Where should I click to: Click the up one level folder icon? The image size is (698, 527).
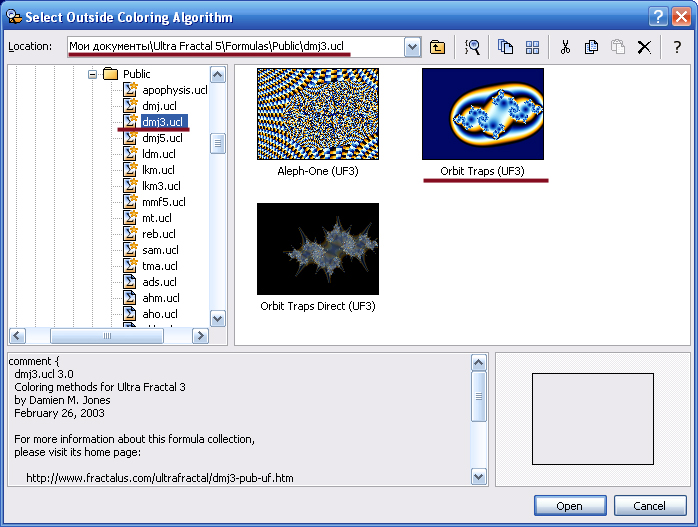point(438,47)
